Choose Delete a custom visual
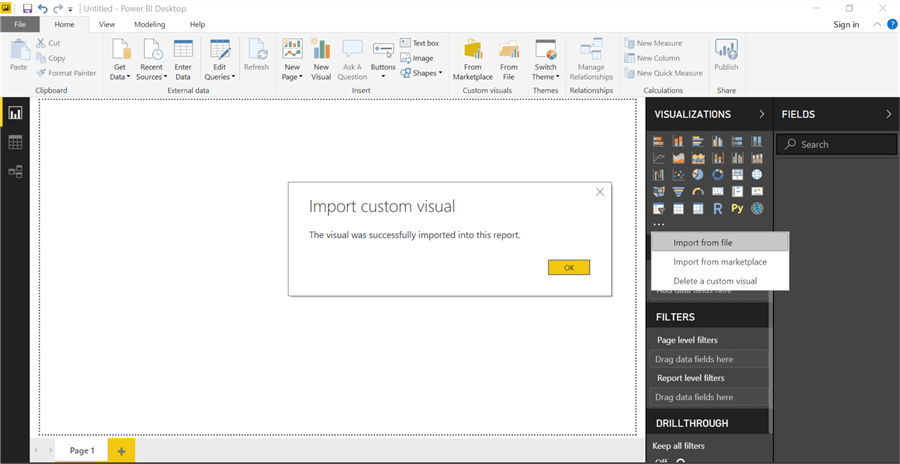Screen dimensions: 900x464 point(720,281)
